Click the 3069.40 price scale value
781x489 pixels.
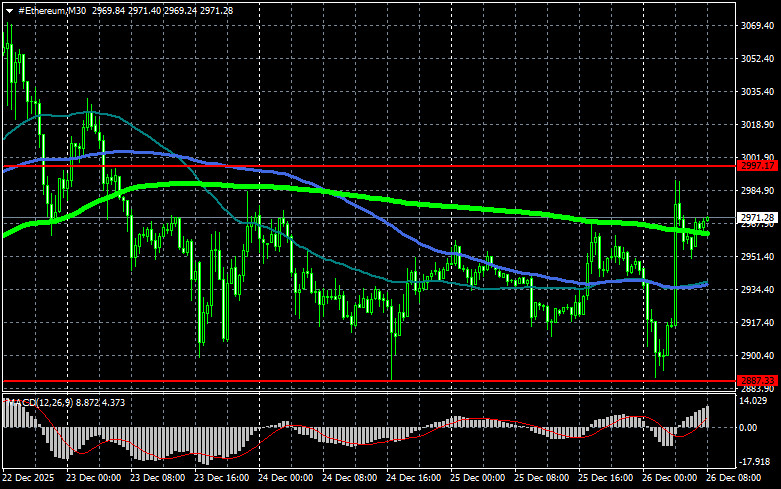tap(758, 26)
